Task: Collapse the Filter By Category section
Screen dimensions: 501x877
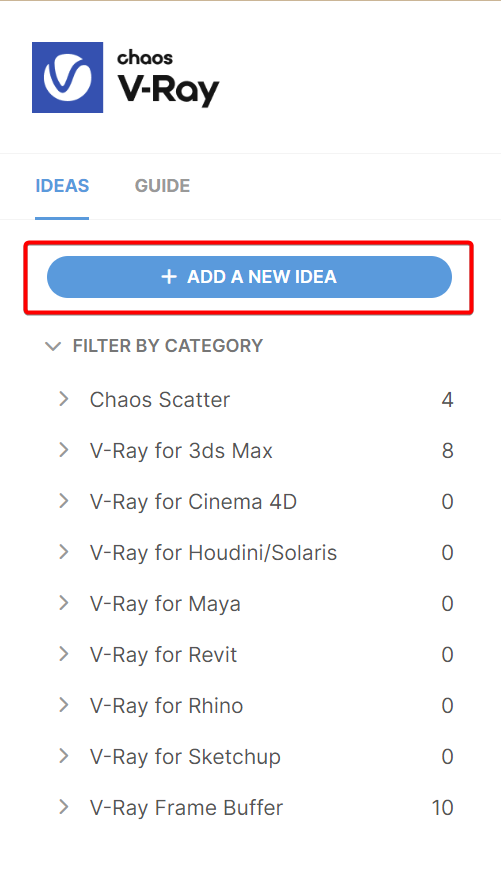Action: (53, 346)
